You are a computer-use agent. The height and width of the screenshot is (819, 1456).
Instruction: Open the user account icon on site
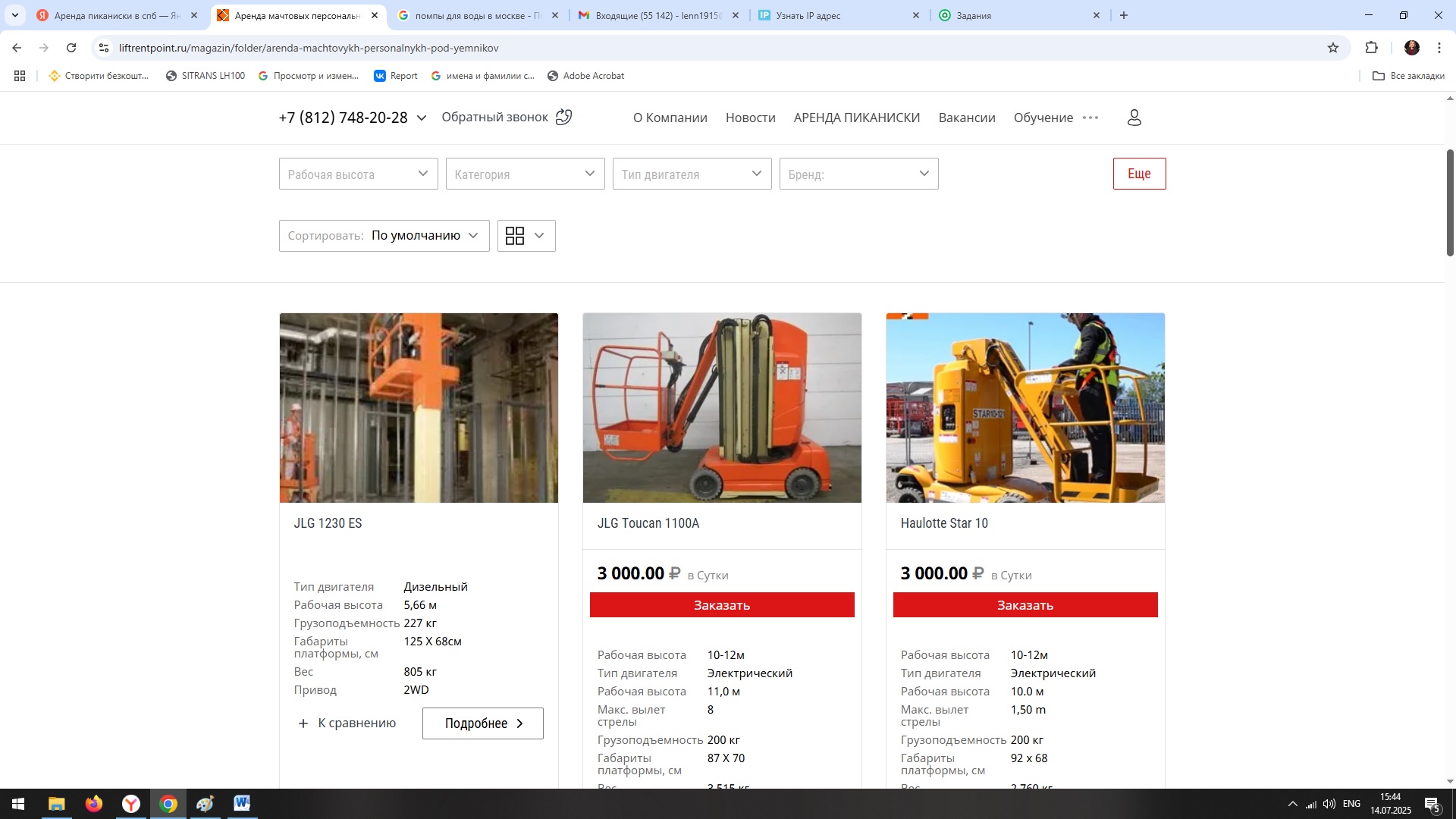pyautogui.click(x=1134, y=118)
